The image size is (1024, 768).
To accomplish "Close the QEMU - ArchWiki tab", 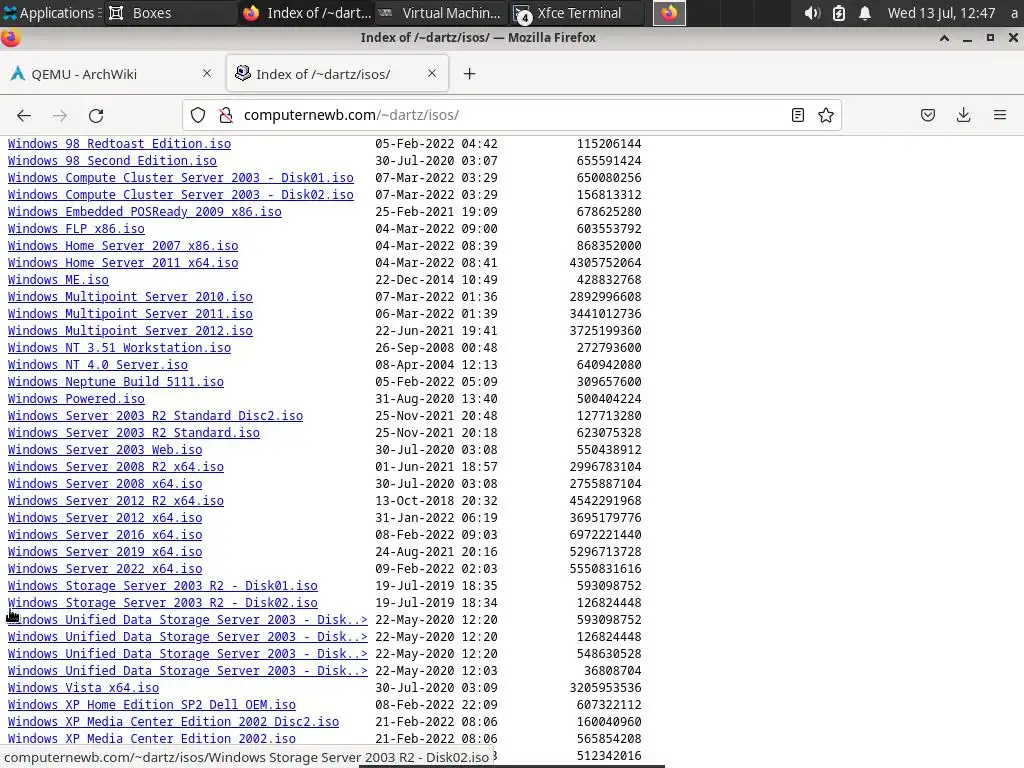I will pos(207,73).
